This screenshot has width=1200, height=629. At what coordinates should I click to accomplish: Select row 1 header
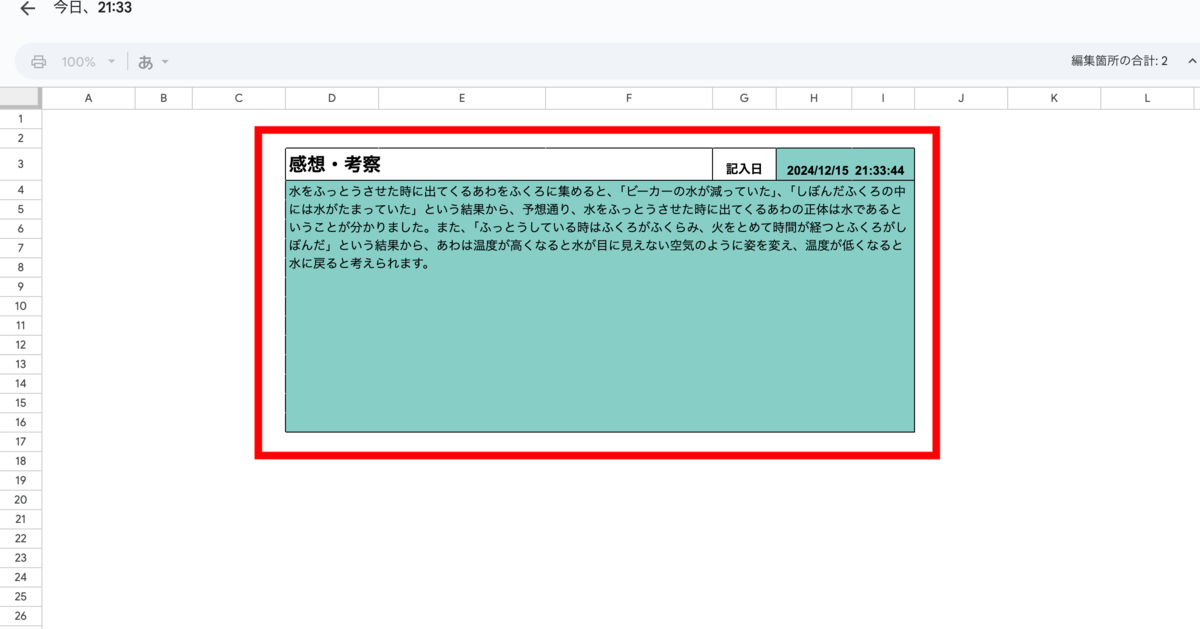coord(21,118)
